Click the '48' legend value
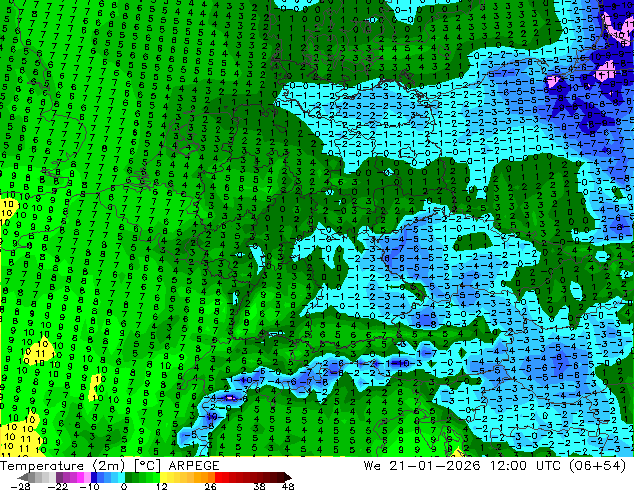 (x=288, y=486)
